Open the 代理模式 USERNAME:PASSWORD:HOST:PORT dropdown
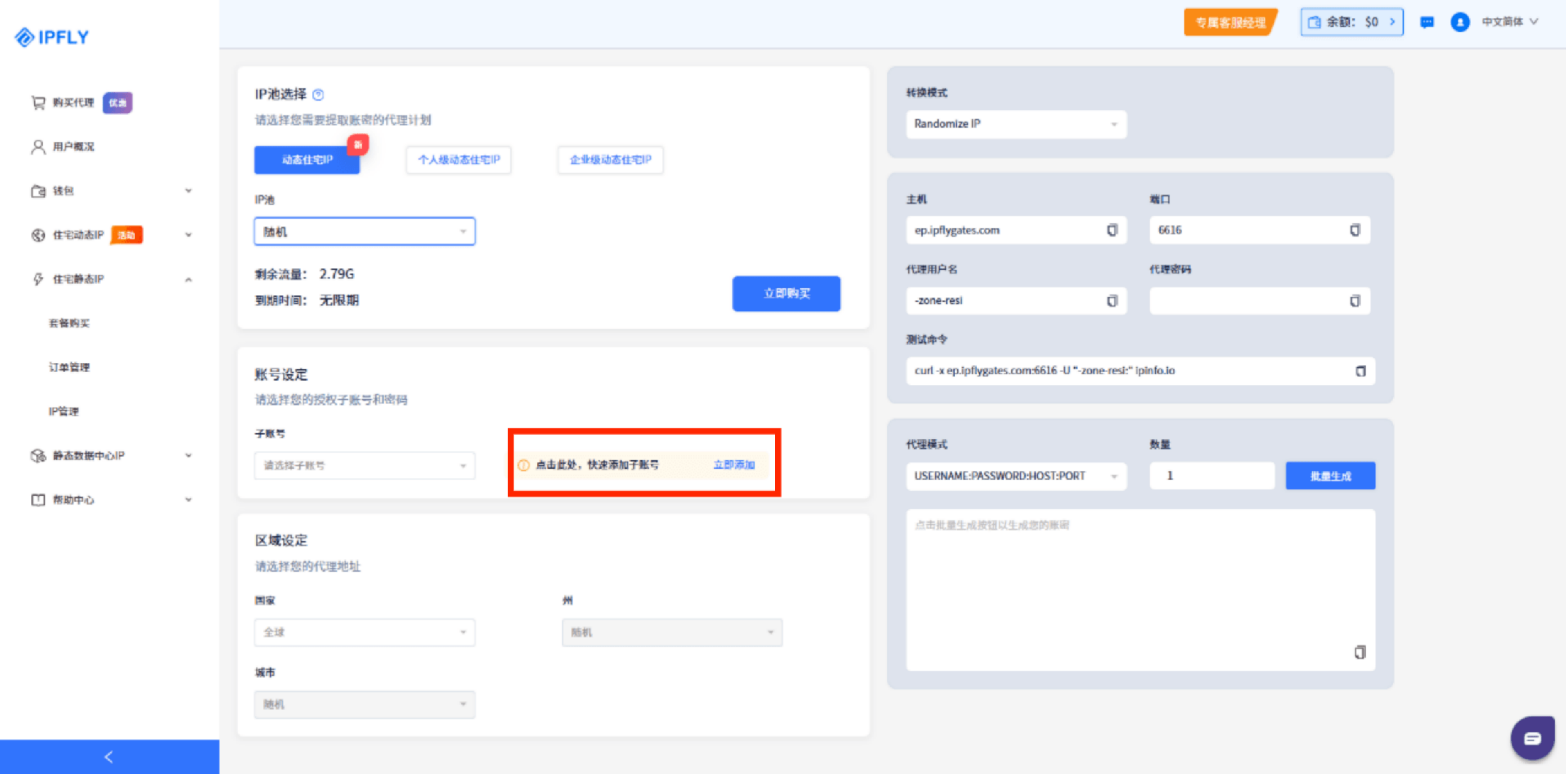1568x775 pixels. [1016, 476]
